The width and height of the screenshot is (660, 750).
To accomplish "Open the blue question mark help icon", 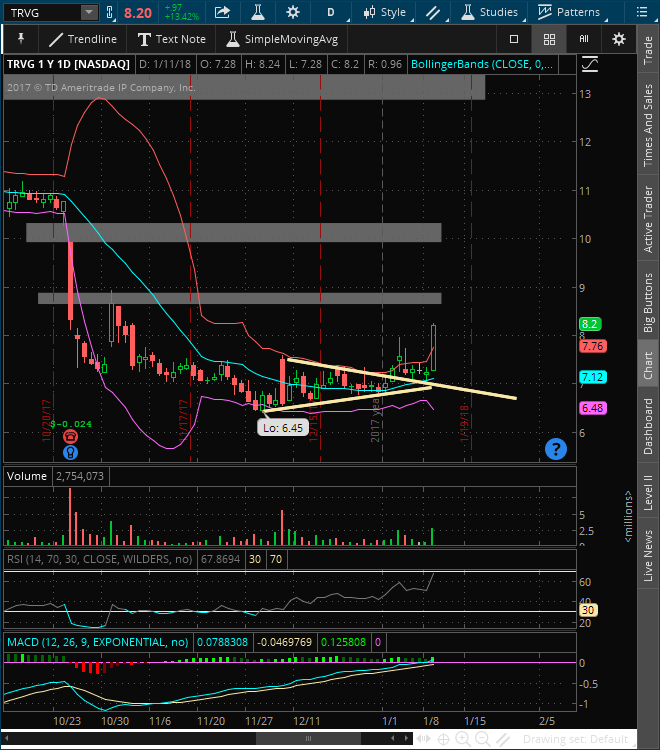I will click(x=556, y=449).
